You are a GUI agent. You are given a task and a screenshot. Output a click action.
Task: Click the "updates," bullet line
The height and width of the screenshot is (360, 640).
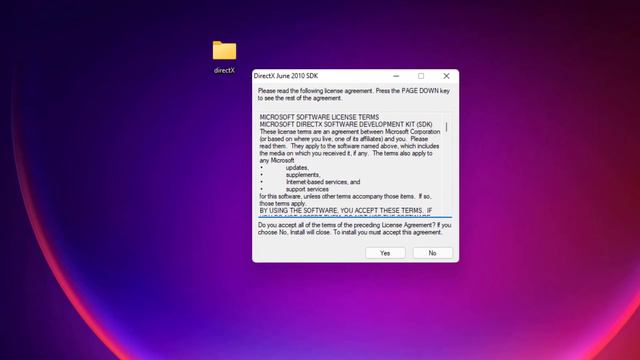coord(297,168)
